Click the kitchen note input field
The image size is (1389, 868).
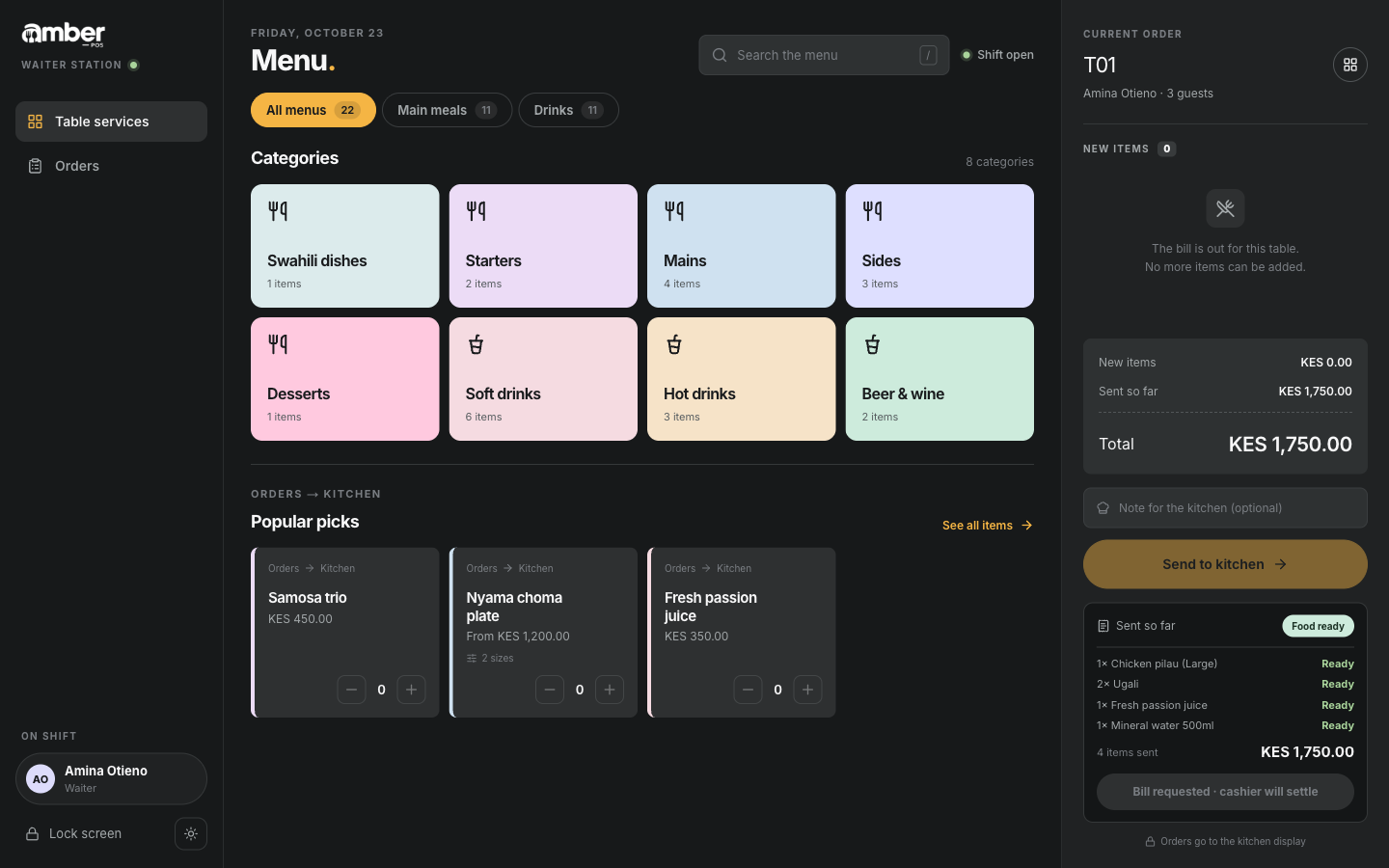click(x=1225, y=508)
